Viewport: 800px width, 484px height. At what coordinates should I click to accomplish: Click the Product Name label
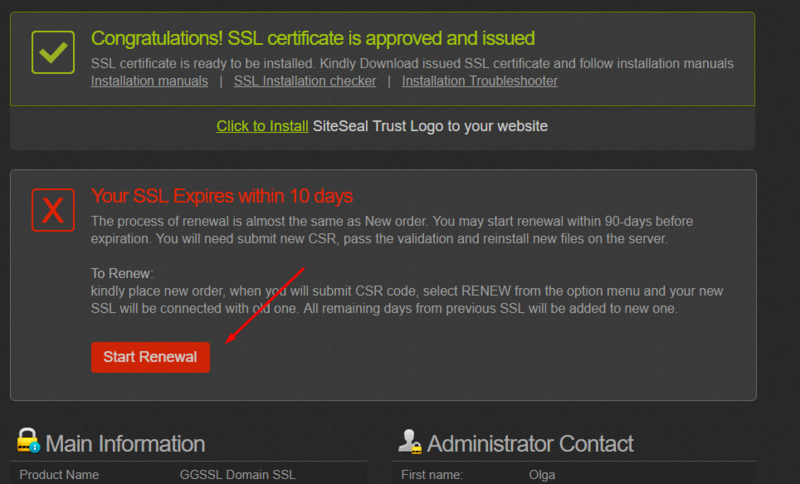point(59,475)
